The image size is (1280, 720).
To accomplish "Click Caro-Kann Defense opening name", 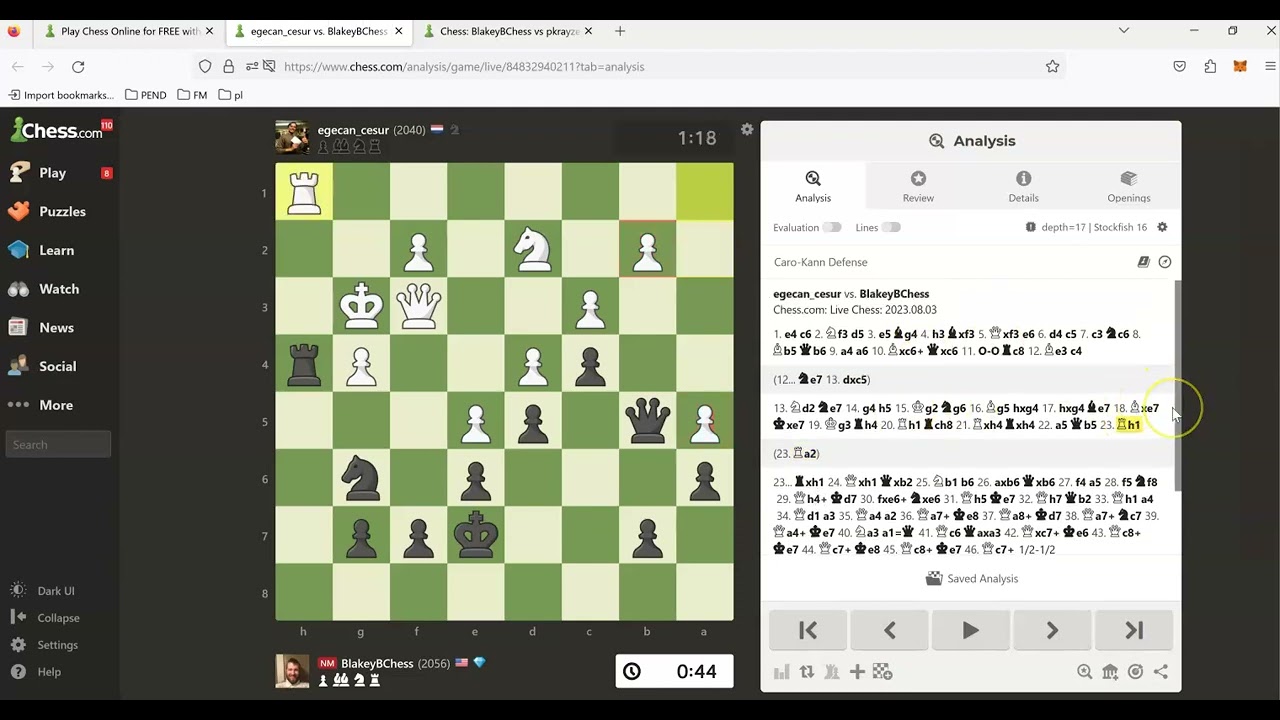I will (820, 262).
